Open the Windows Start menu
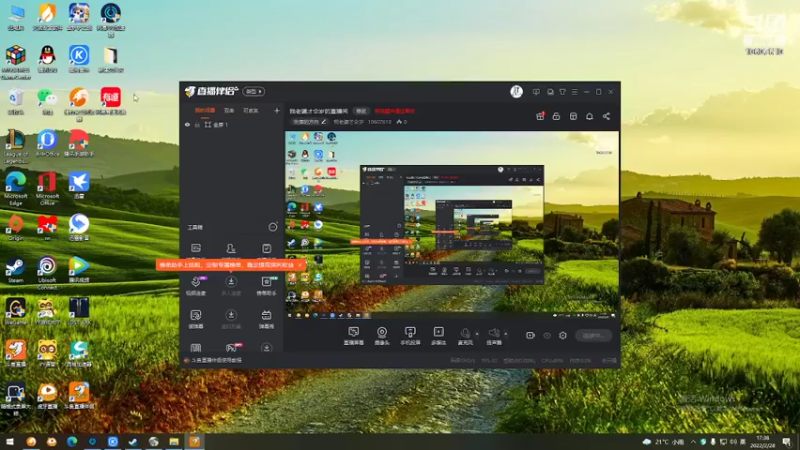 [10, 441]
